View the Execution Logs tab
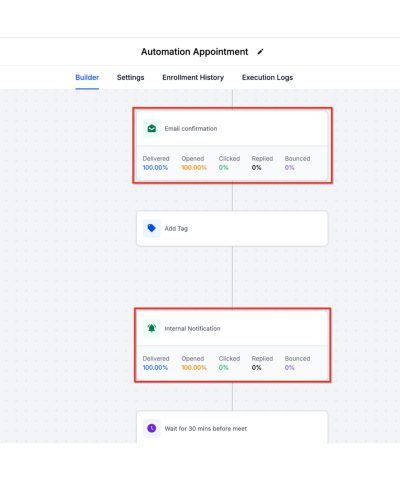Screen dimensions: 400x480 click(x=267, y=77)
